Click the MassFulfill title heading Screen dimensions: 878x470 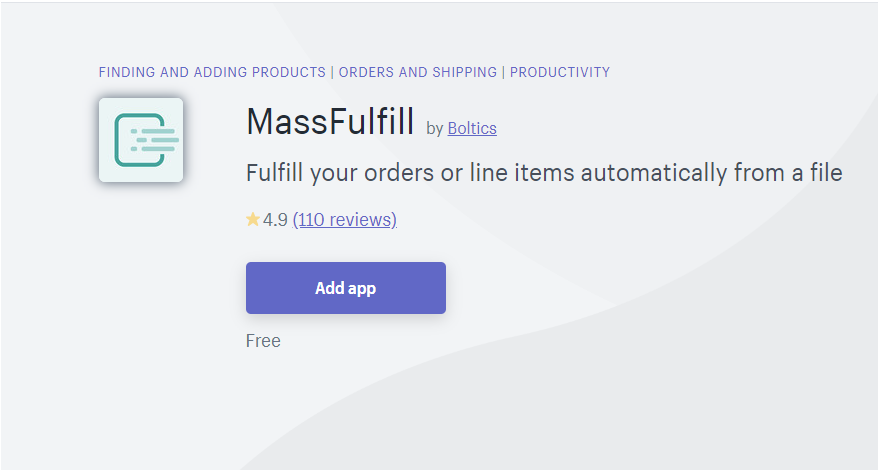330,122
